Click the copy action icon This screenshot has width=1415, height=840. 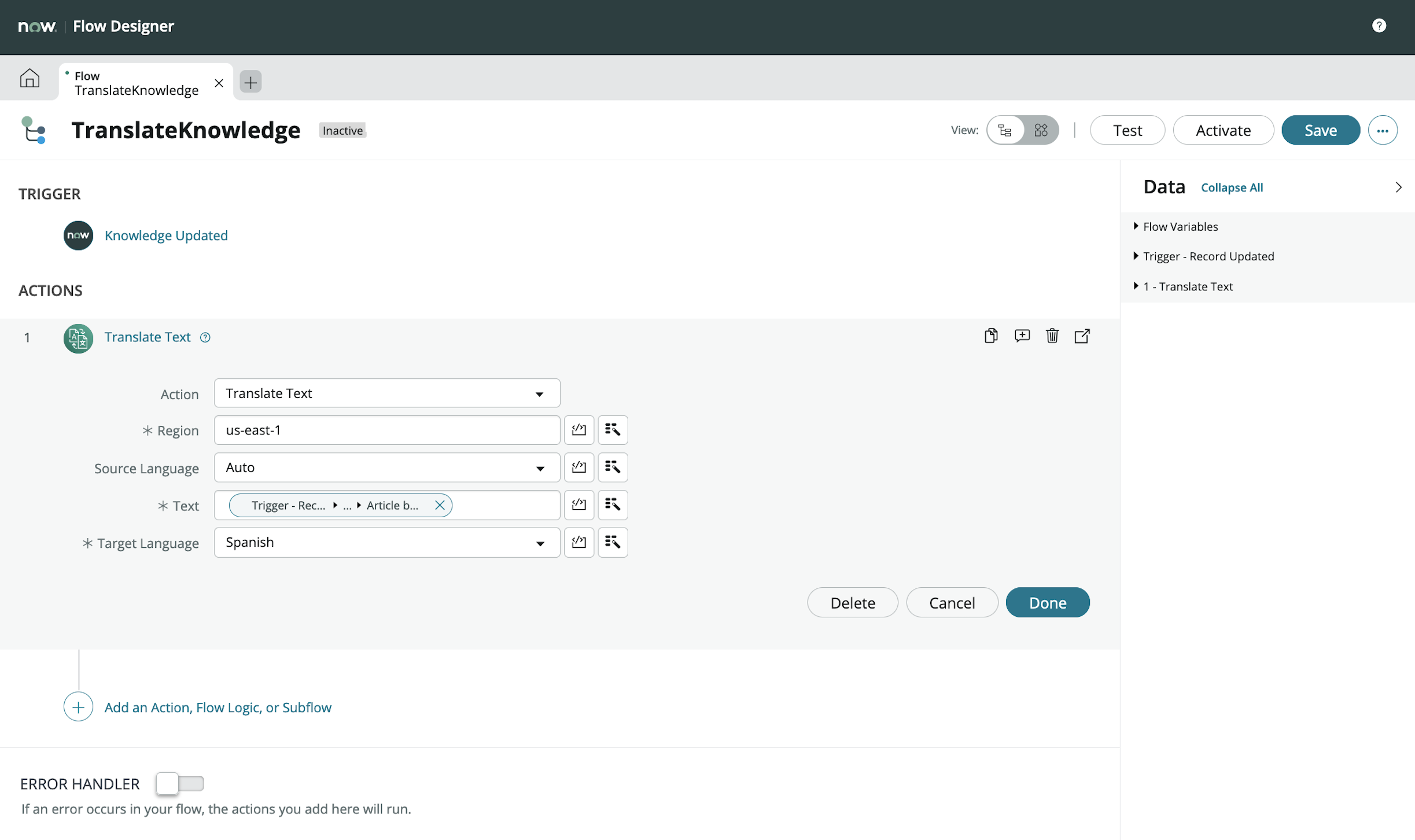(990, 336)
